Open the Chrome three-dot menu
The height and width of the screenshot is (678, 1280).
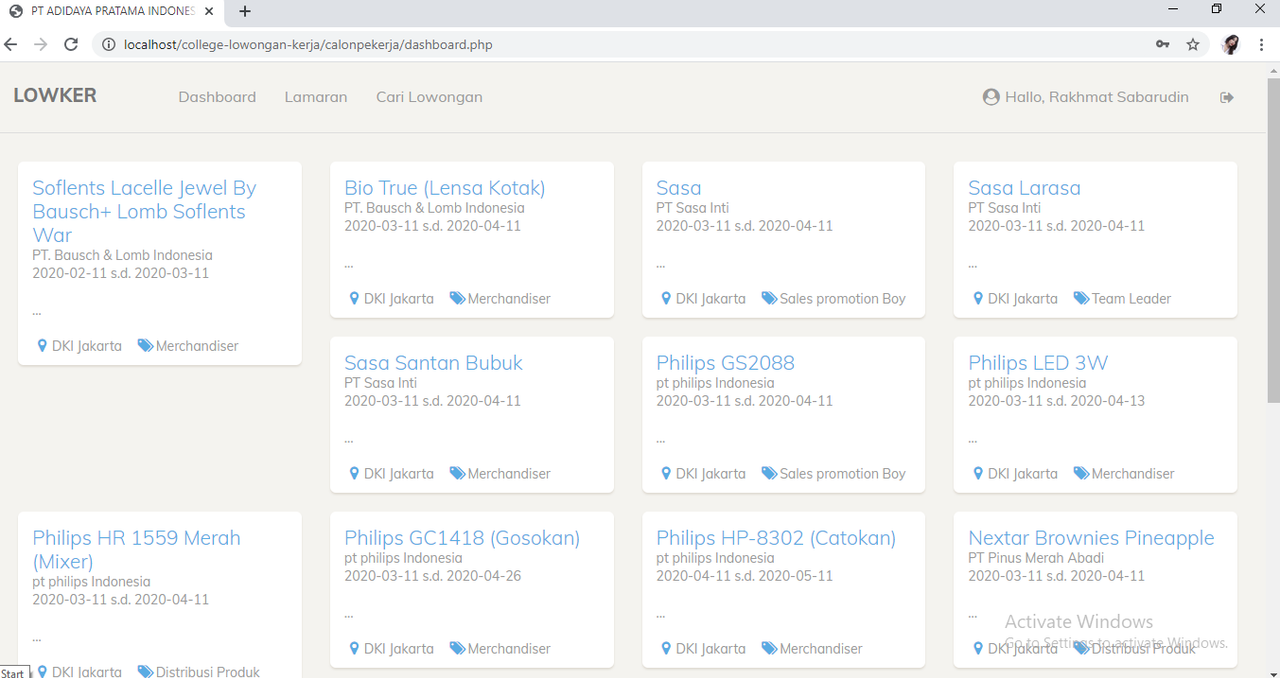[x=1262, y=44]
